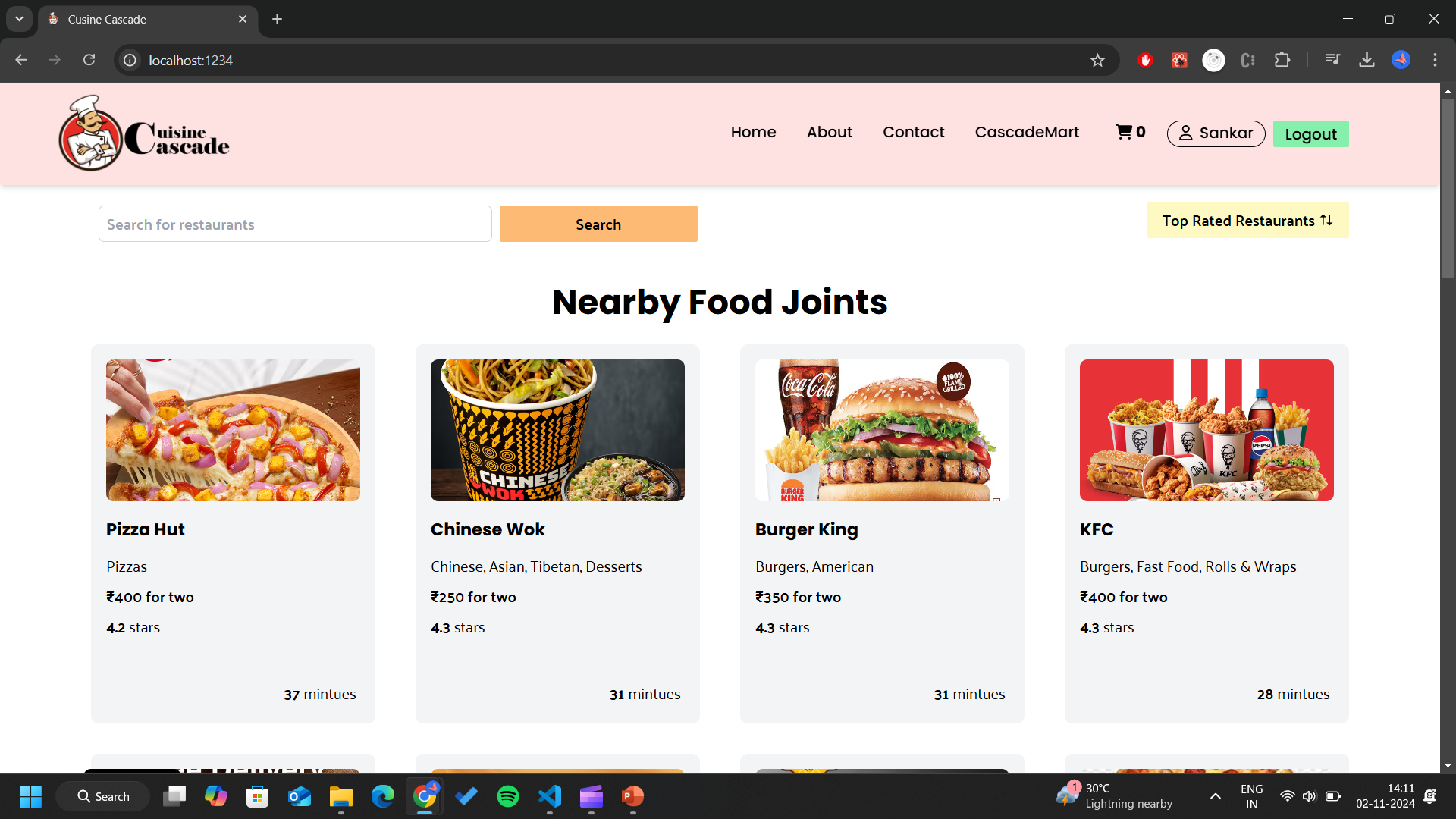Open Visual Studio Code from taskbar

pyautogui.click(x=549, y=796)
